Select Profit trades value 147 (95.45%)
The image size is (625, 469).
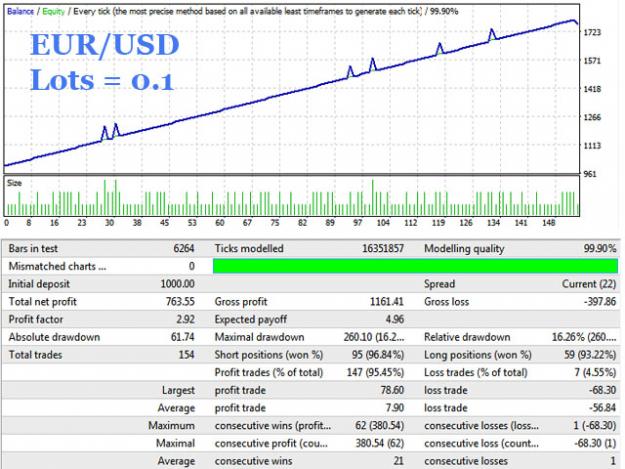(x=375, y=373)
